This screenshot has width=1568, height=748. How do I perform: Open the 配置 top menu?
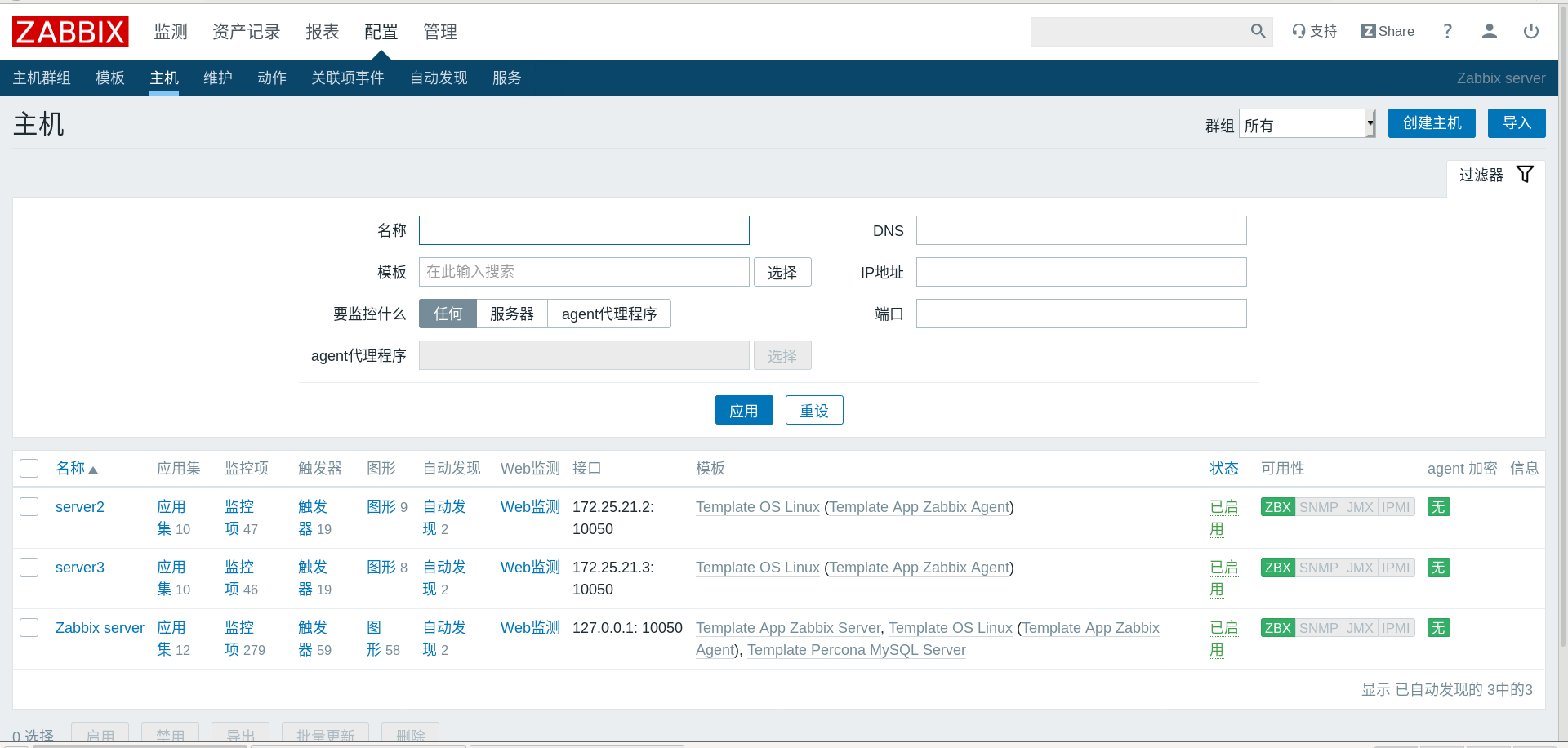381,32
